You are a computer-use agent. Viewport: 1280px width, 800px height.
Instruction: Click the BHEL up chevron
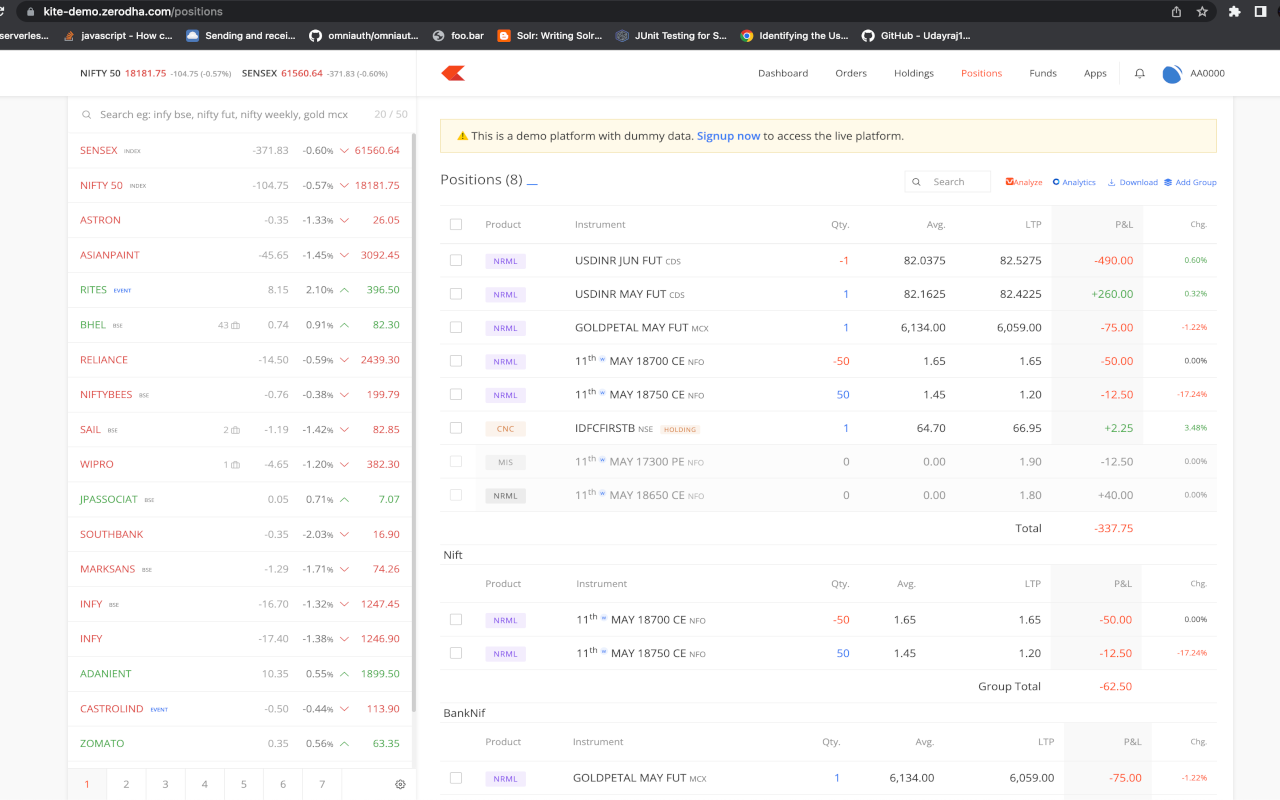coord(344,325)
